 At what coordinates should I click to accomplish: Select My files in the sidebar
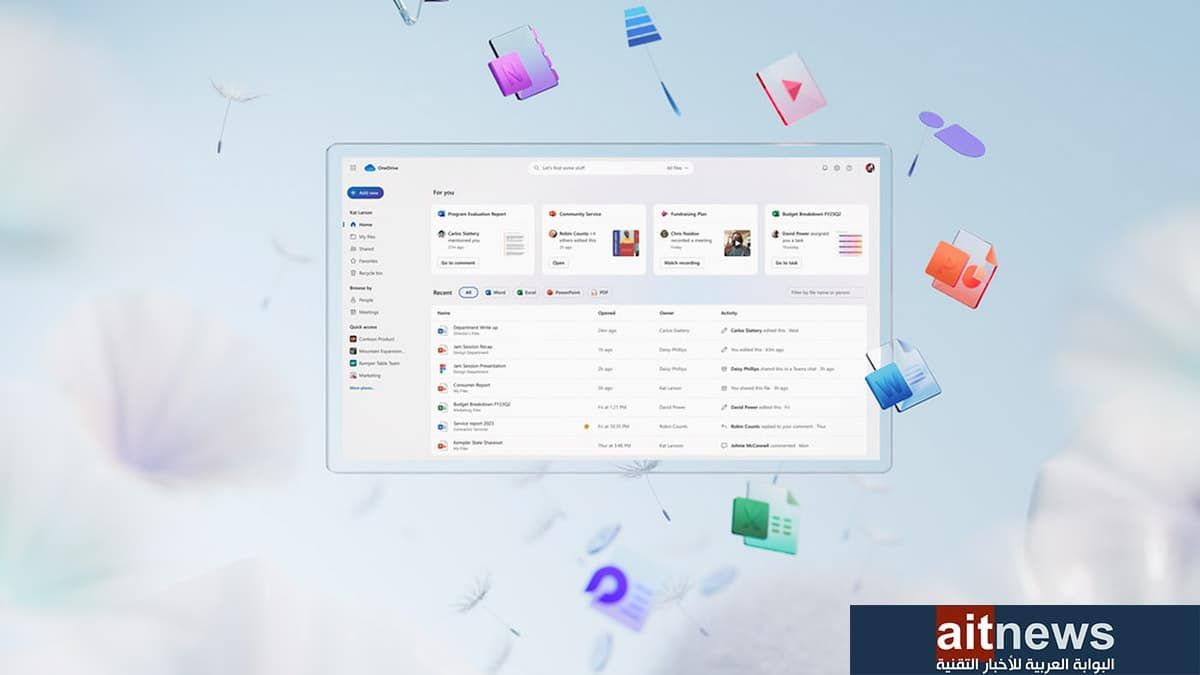point(365,237)
